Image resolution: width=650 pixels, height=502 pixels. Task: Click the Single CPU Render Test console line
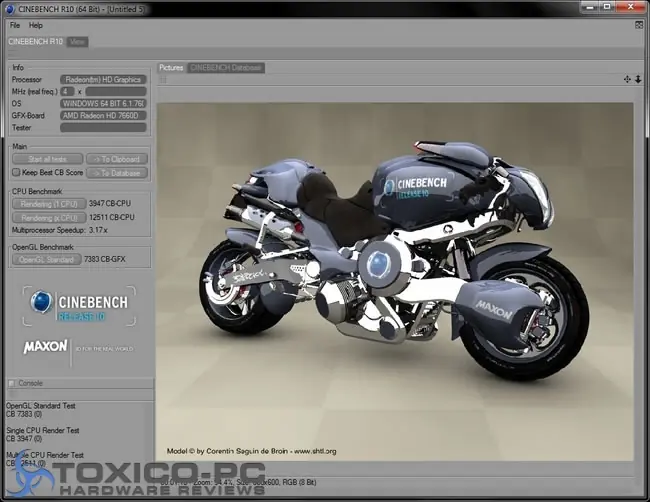(43, 430)
